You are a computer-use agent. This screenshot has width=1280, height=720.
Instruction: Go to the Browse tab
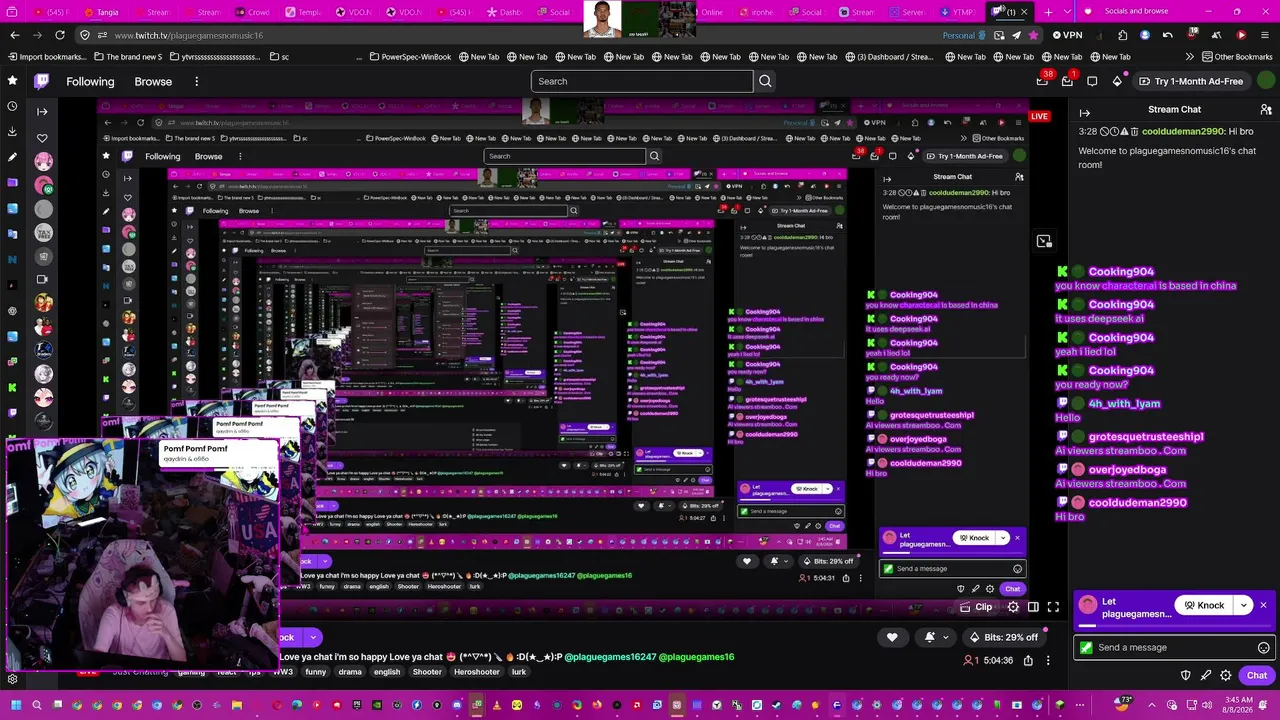click(153, 81)
